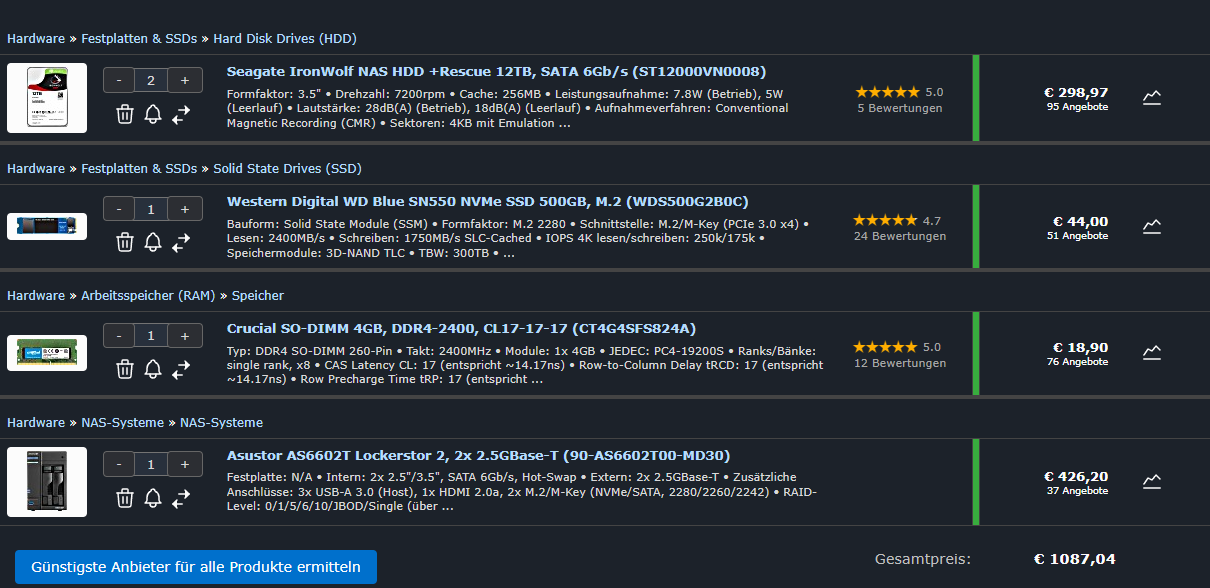The width and height of the screenshot is (1210, 588).
Task: Click total € 1087,04
Action: tap(1074, 559)
